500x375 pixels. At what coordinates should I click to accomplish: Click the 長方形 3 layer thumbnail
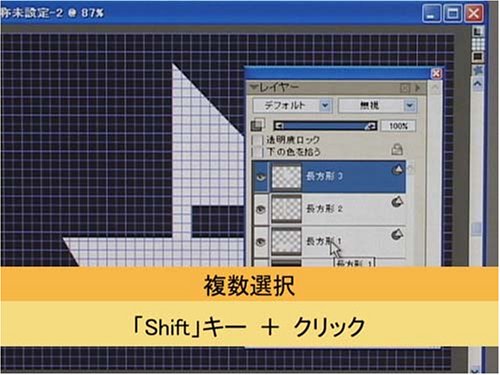click(x=286, y=177)
